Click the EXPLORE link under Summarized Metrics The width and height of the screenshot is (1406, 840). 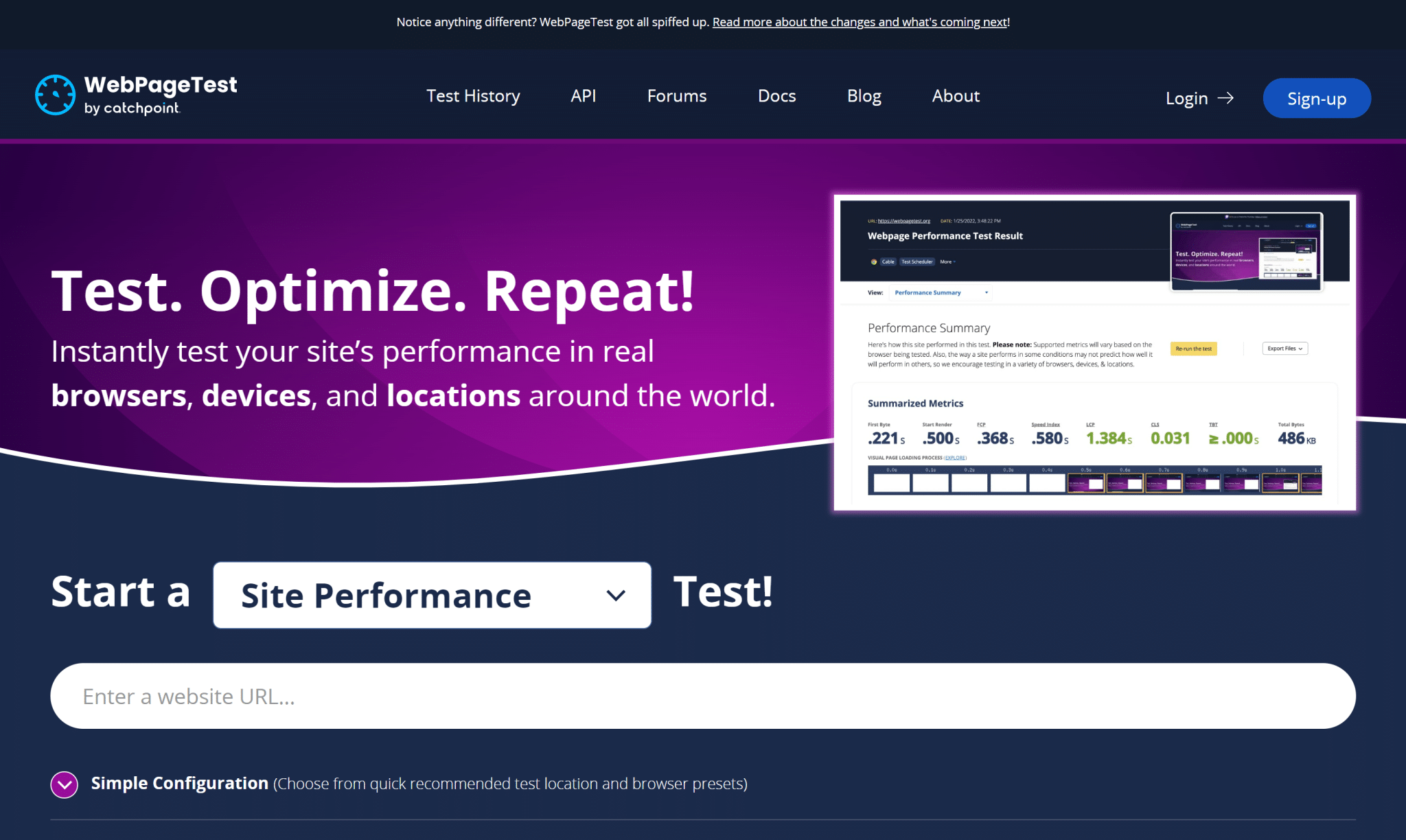pos(955,457)
